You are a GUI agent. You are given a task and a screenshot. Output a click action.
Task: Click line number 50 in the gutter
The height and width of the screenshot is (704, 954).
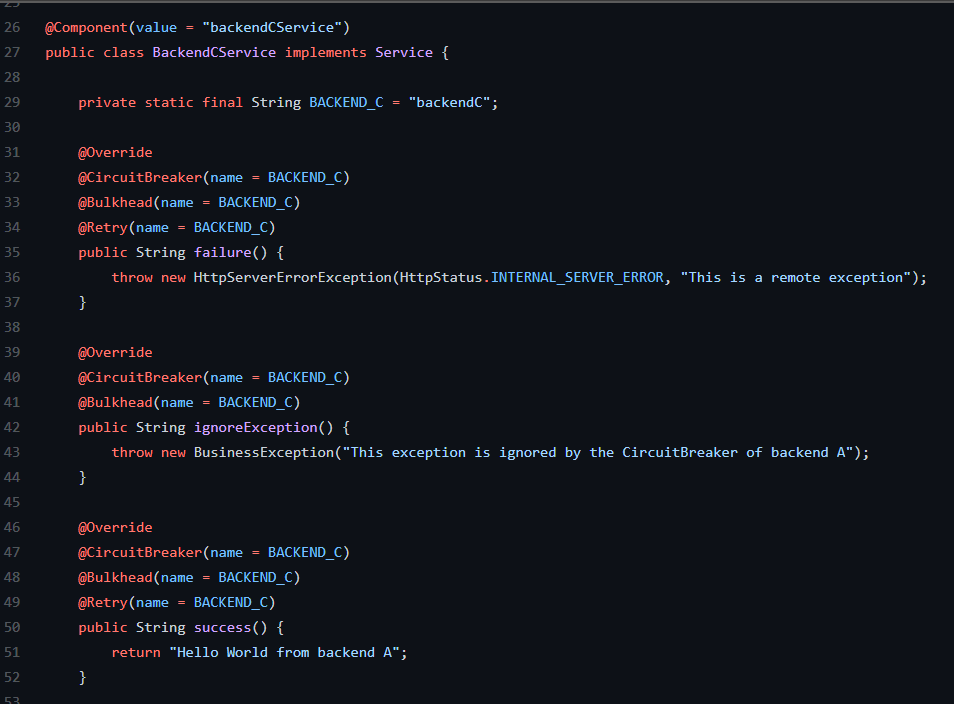(12, 627)
